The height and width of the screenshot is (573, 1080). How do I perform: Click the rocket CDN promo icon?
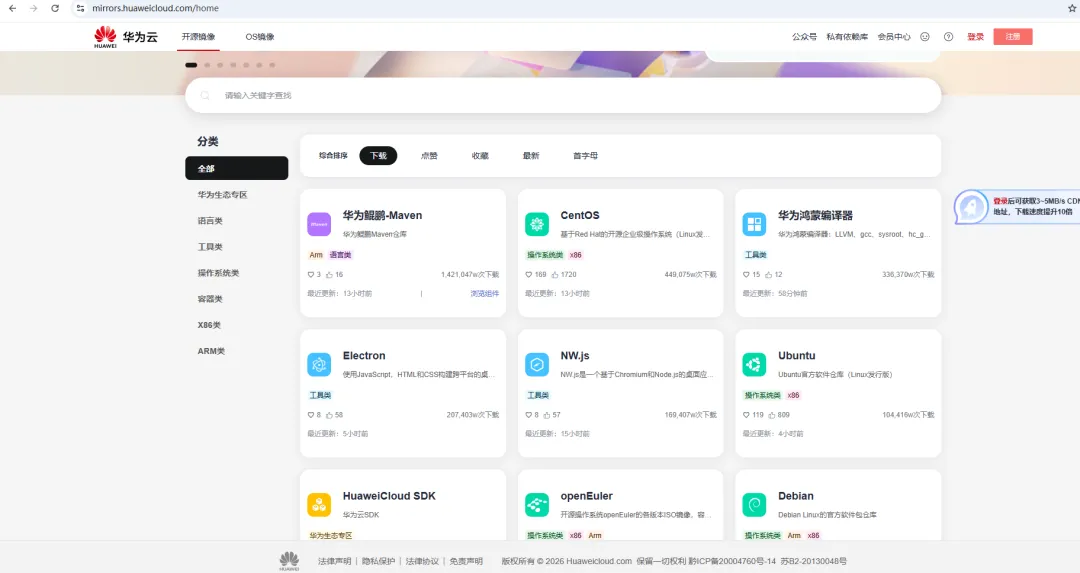coord(970,207)
